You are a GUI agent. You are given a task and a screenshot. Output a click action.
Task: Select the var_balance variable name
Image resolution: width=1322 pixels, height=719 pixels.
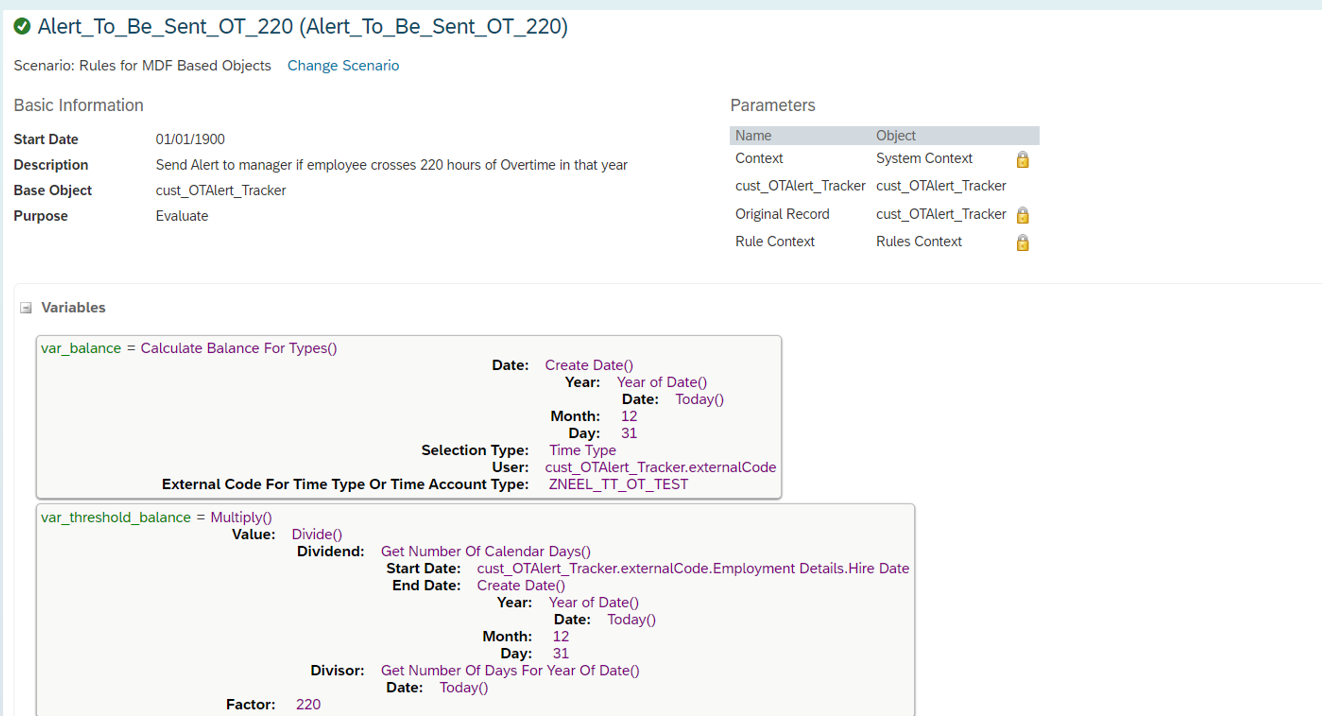(81, 348)
